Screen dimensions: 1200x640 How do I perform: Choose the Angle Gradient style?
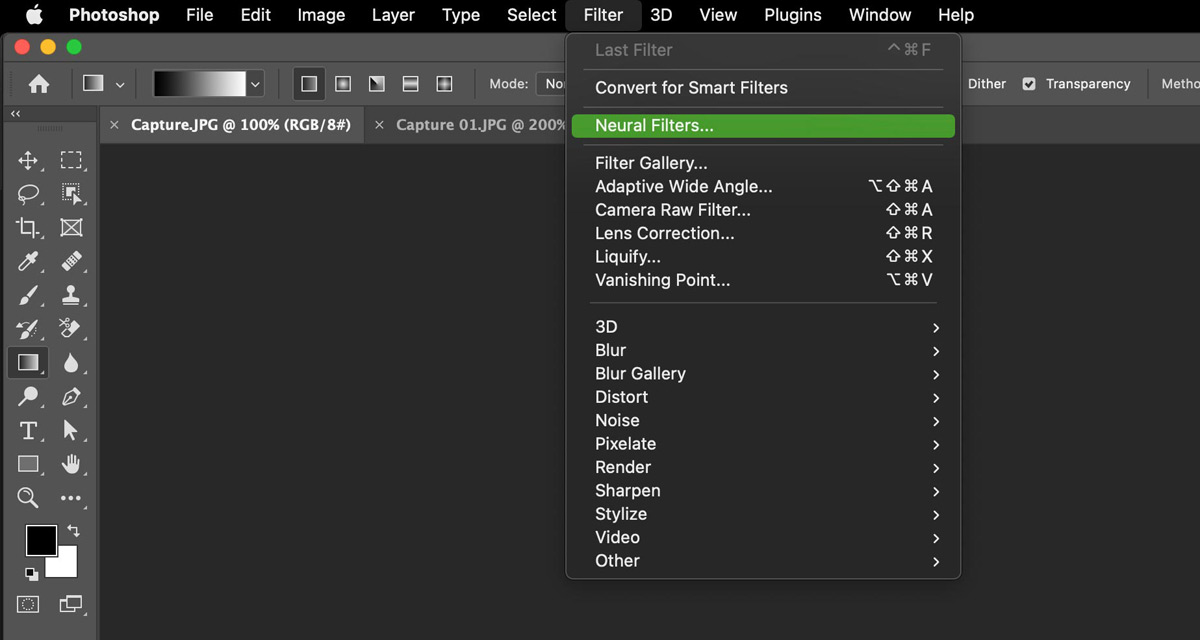tap(377, 84)
